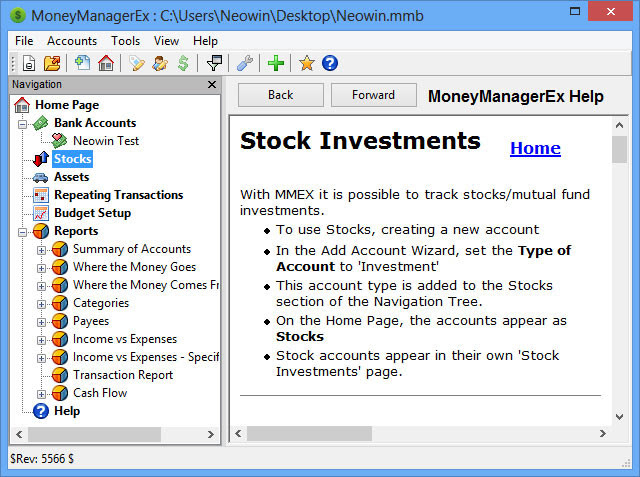Viewport: 640px width, 477px height.
Task: Close the Navigation panel
Action: click(212, 84)
